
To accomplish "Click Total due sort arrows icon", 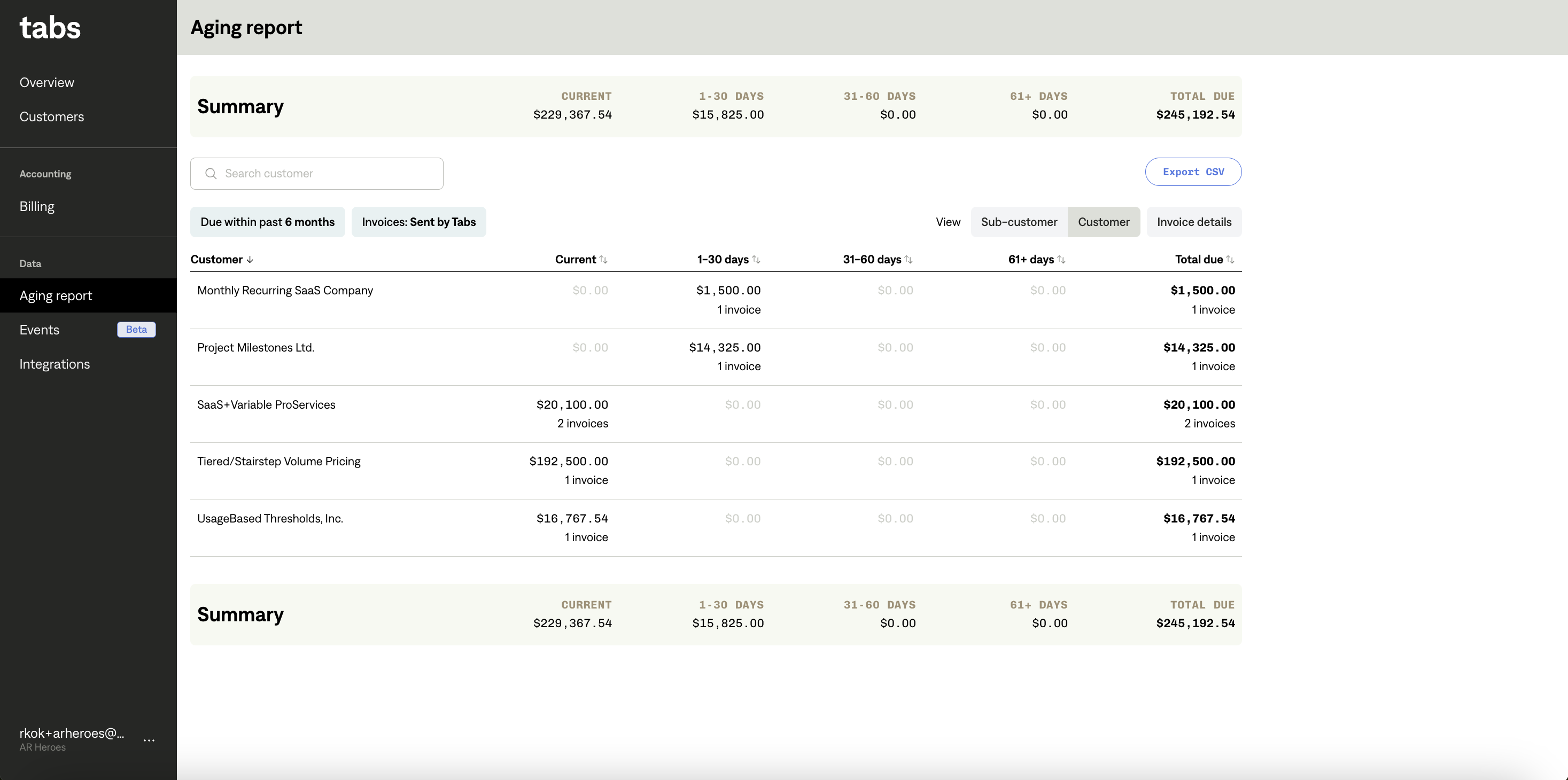I will point(1230,260).
